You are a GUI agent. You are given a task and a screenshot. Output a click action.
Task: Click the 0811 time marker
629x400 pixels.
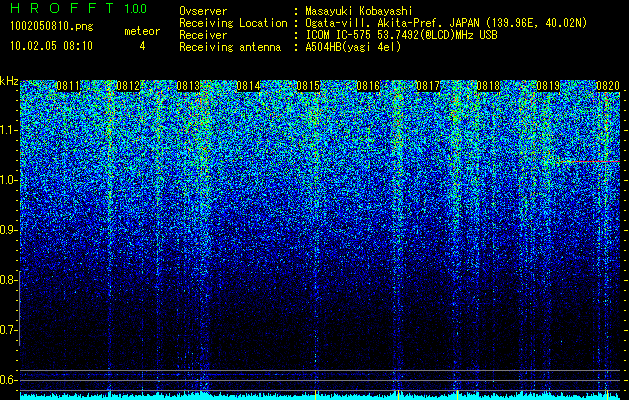tap(68, 86)
